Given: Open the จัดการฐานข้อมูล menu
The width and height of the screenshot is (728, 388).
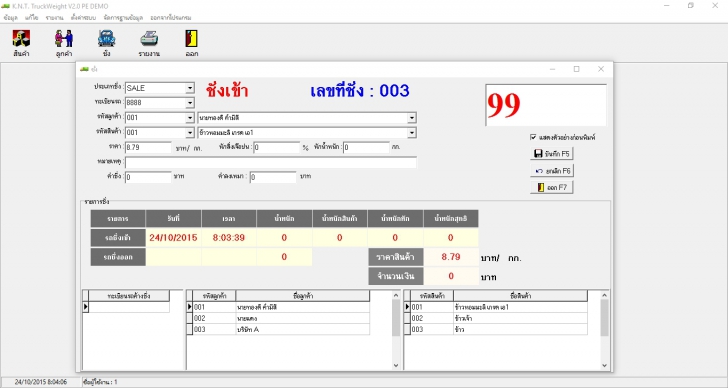Looking at the screenshot, I should (x=123, y=18).
